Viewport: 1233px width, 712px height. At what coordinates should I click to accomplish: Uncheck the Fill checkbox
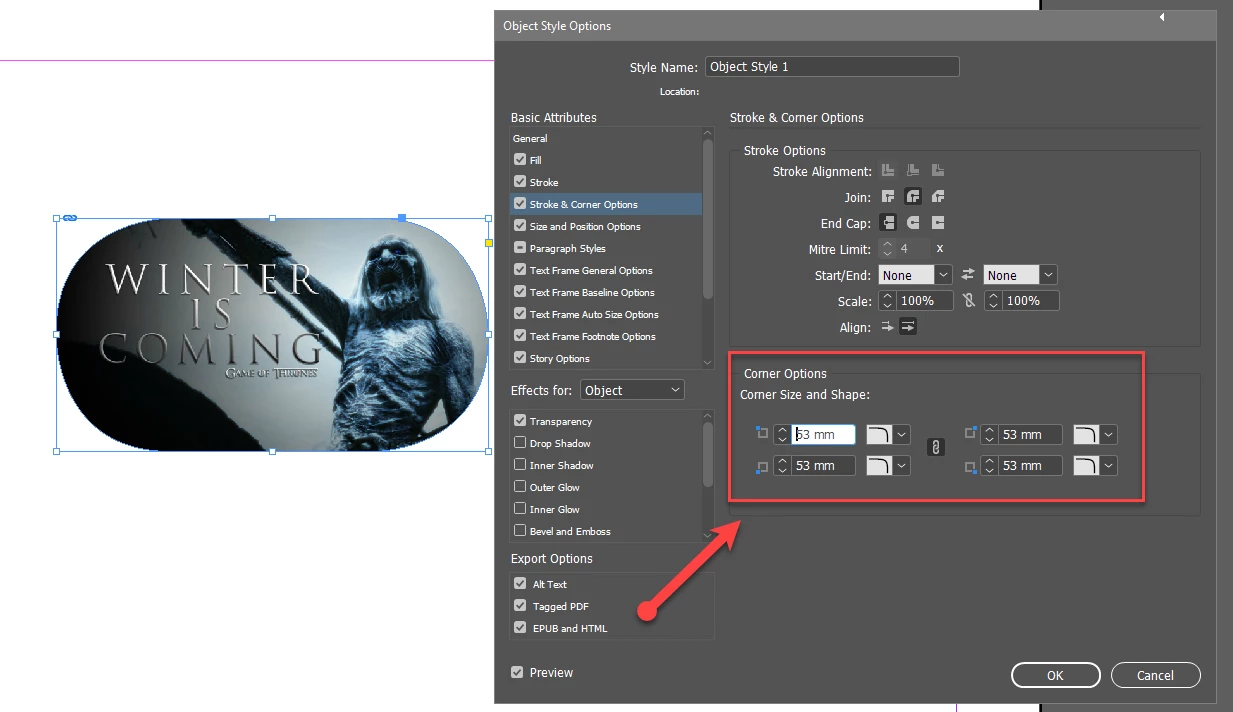tap(520, 160)
